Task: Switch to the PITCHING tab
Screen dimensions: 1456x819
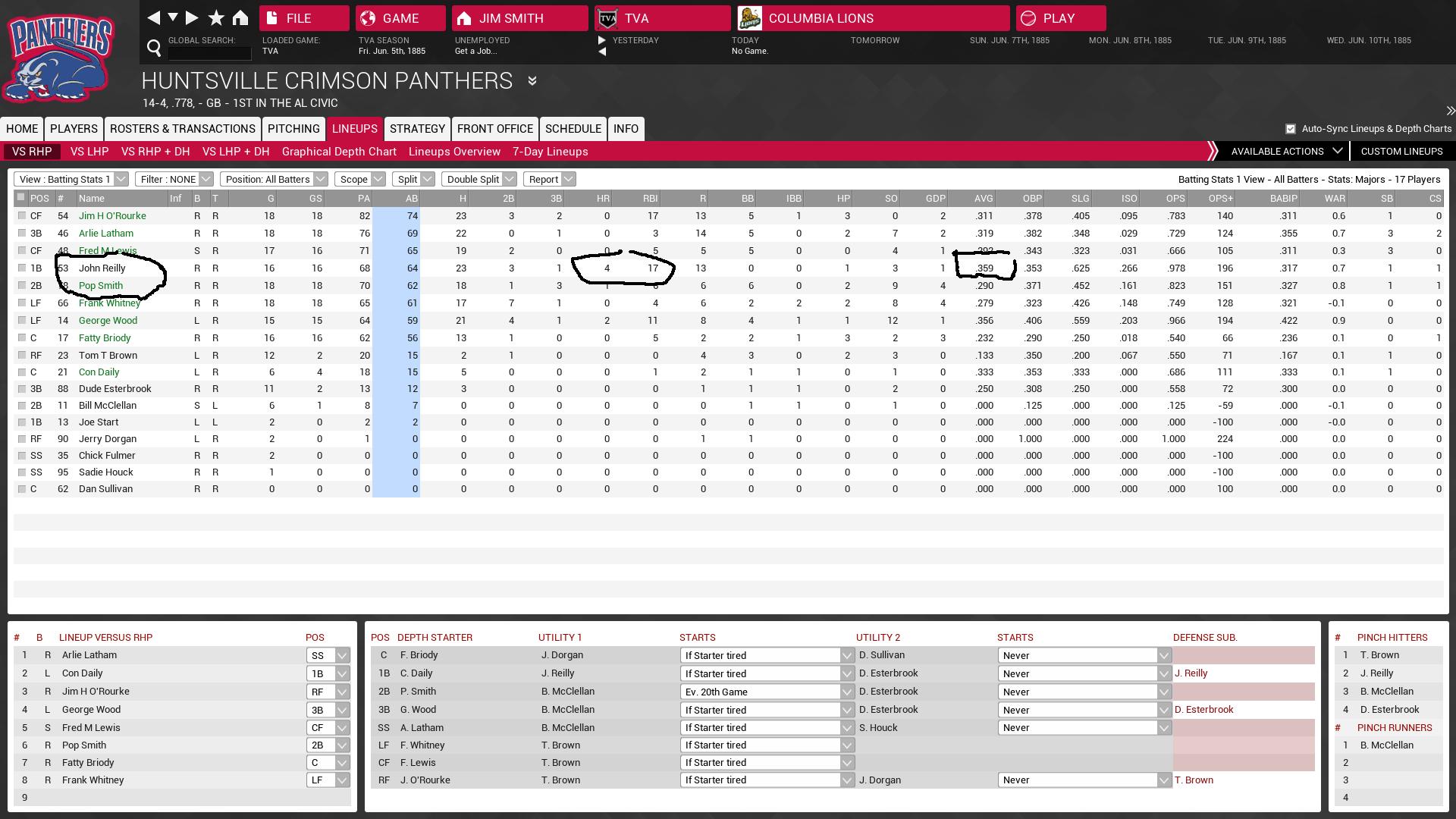Action: click(x=293, y=129)
